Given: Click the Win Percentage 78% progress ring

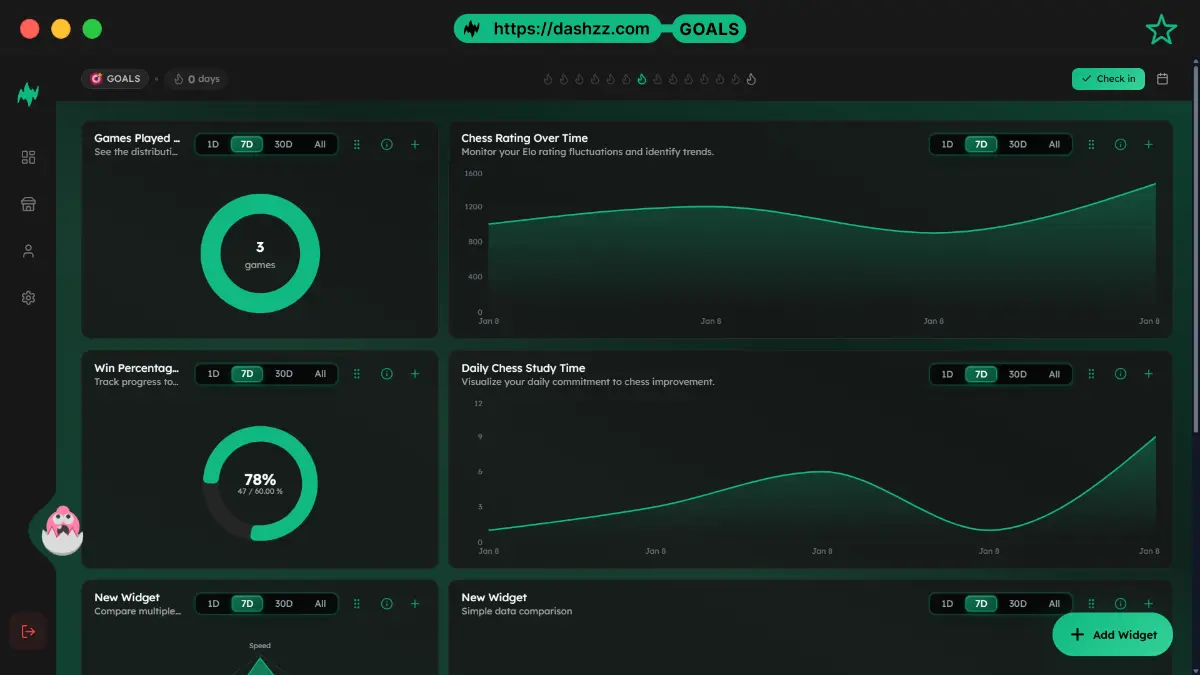Looking at the screenshot, I should [260, 483].
